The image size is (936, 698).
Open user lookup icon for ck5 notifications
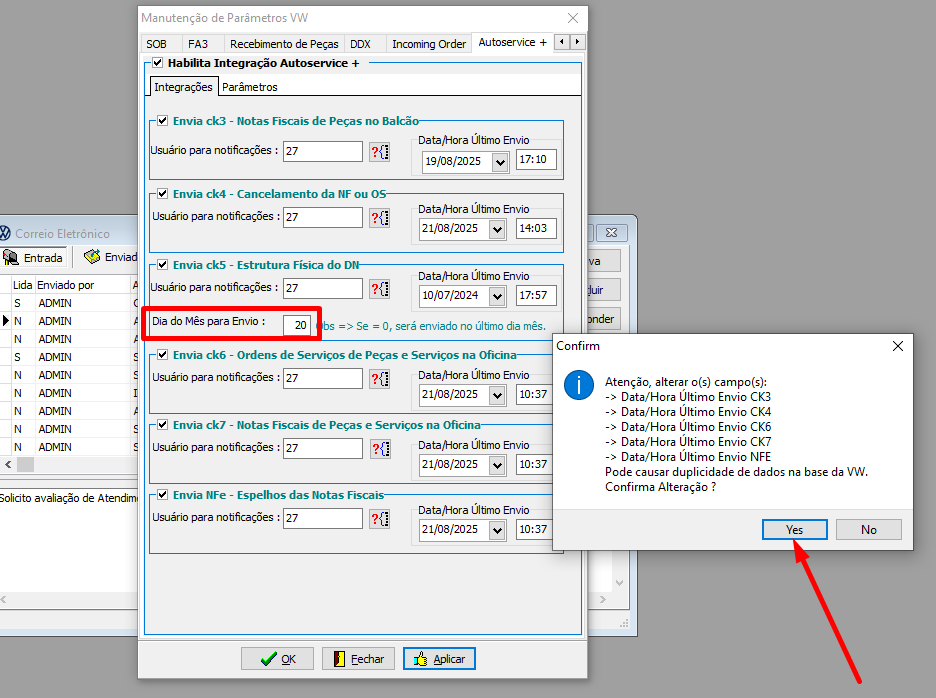380,289
